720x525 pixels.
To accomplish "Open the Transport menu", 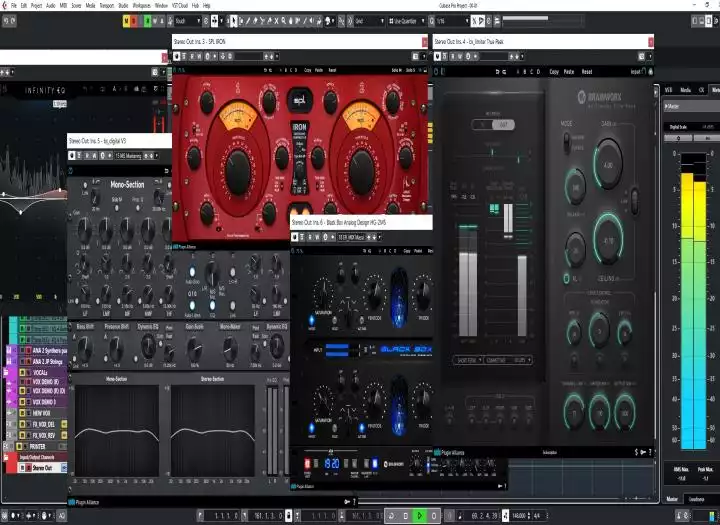I will click(x=107, y=6).
